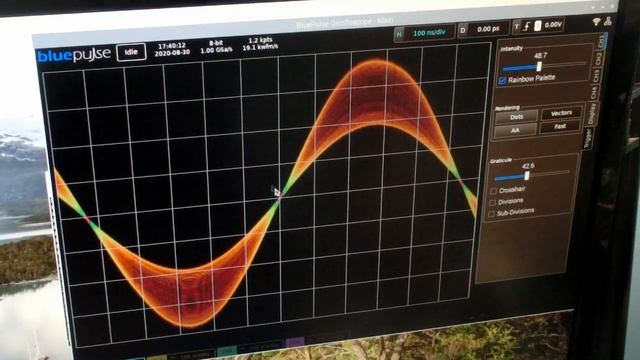Click the 8-bit resolution readout
Image resolution: width=640 pixels, height=360 pixels.
point(216,42)
